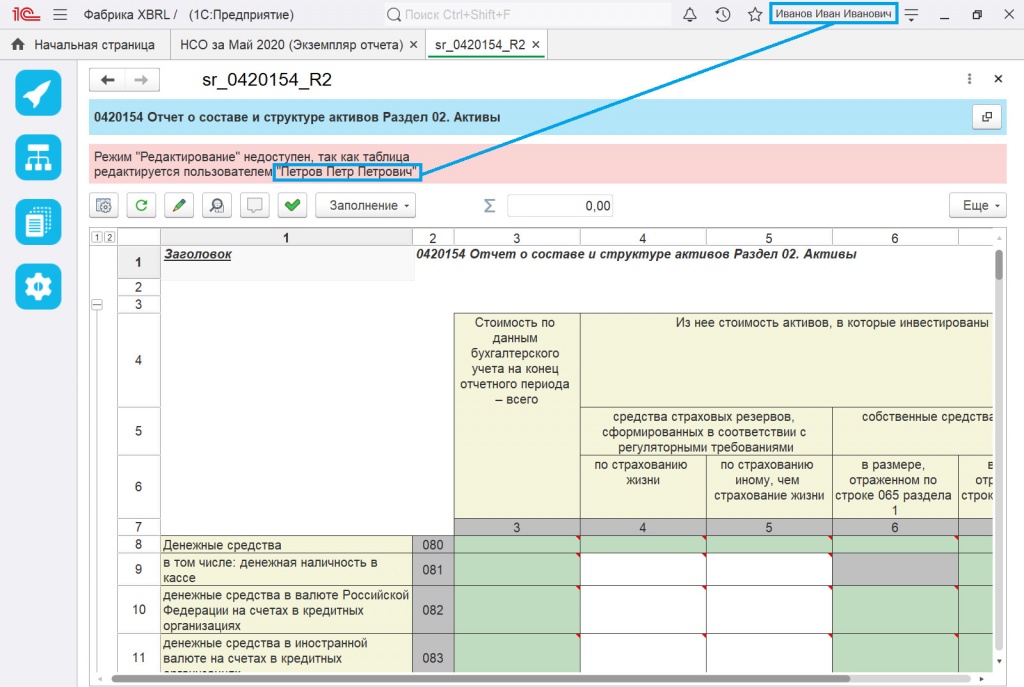Image resolution: width=1024 pixels, height=687 pixels.
Task: Open the main hamburger menu
Action: click(x=60, y=14)
